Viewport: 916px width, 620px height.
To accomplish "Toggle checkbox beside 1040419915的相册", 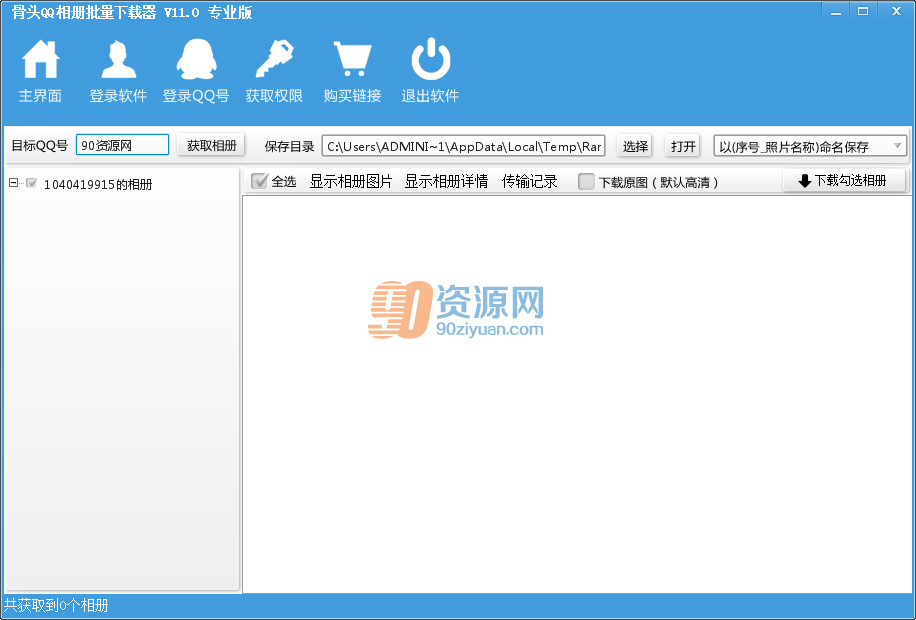I will click(32, 183).
